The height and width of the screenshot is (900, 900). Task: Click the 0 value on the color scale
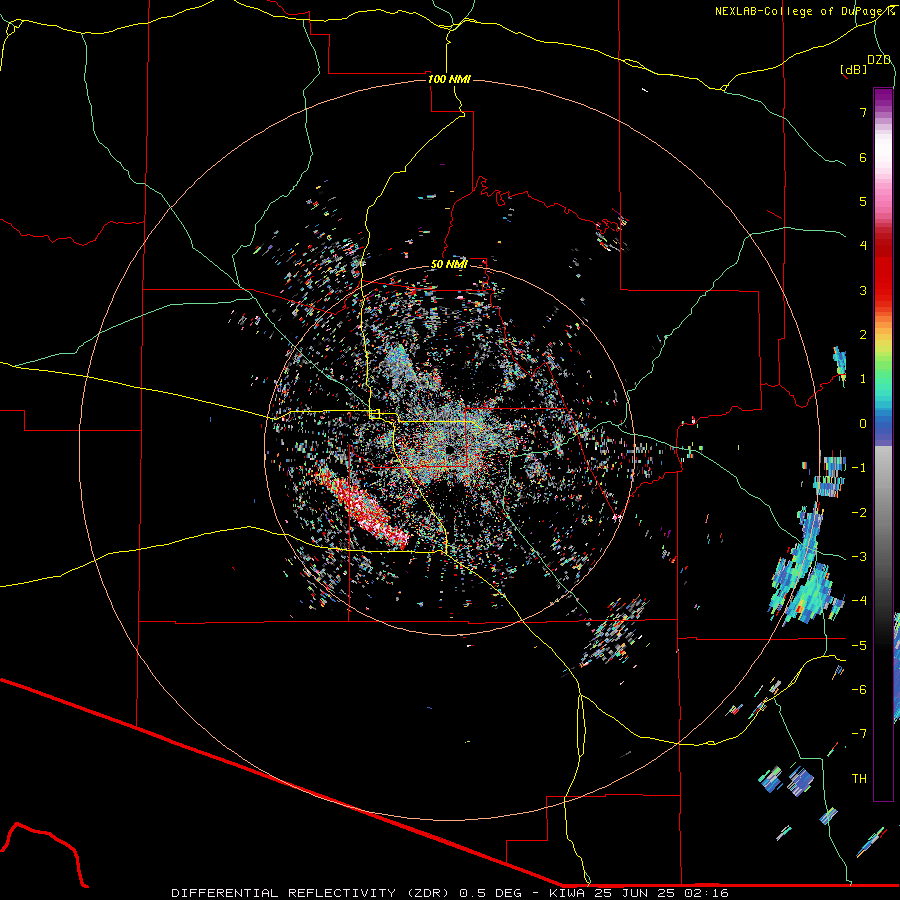coord(863,424)
